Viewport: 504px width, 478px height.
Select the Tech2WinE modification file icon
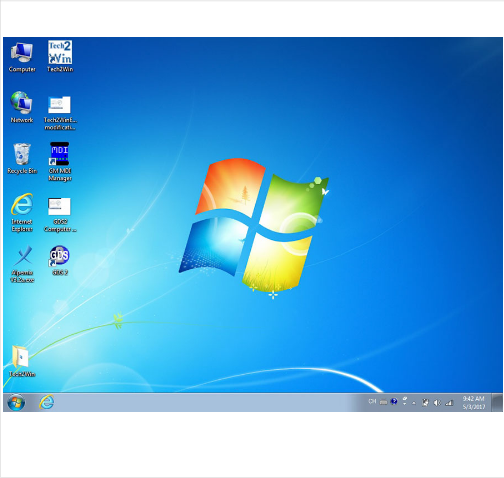click(x=60, y=113)
